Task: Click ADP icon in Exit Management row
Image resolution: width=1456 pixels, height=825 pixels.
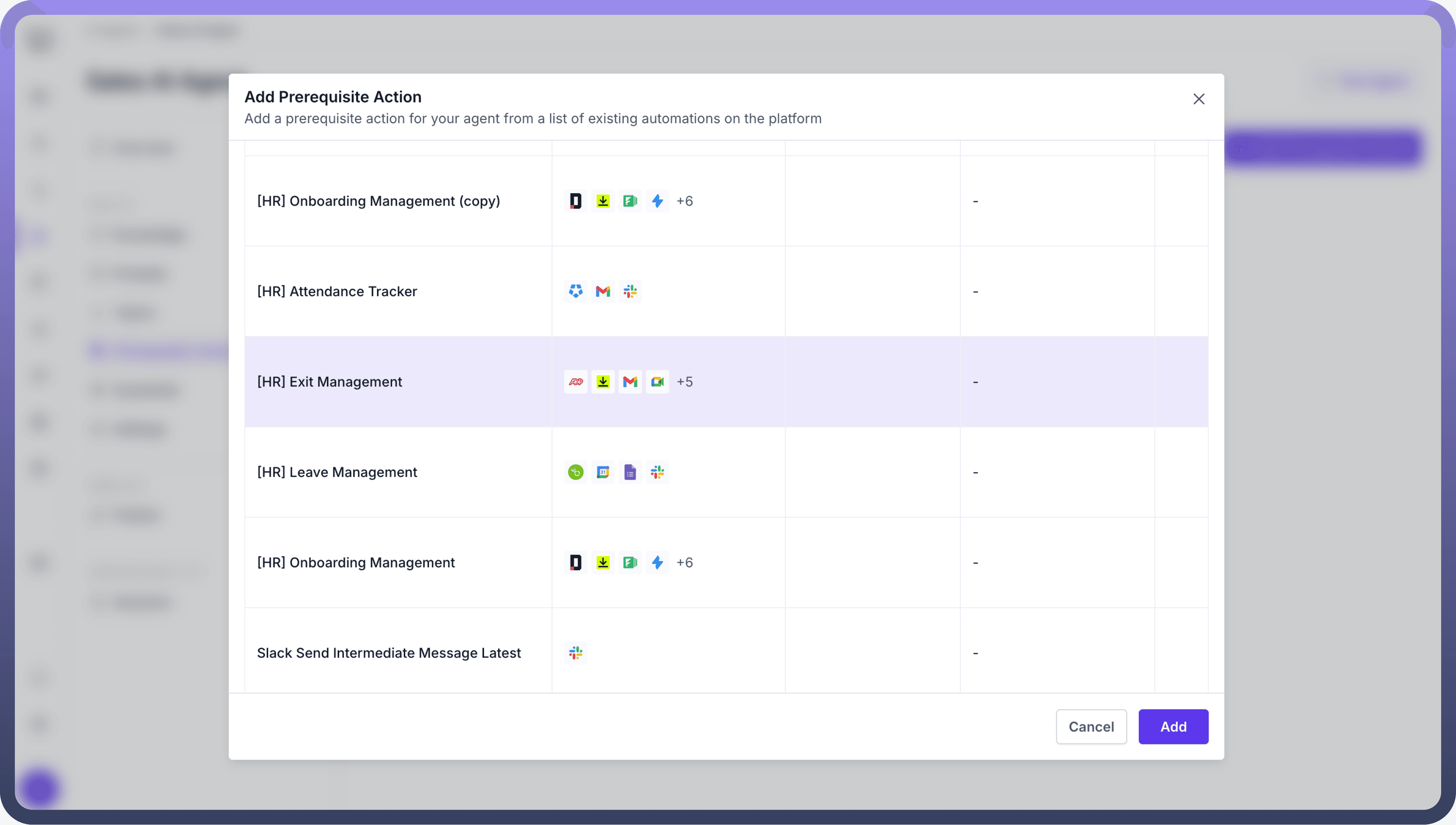Action: pyautogui.click(x=575, y=382)
